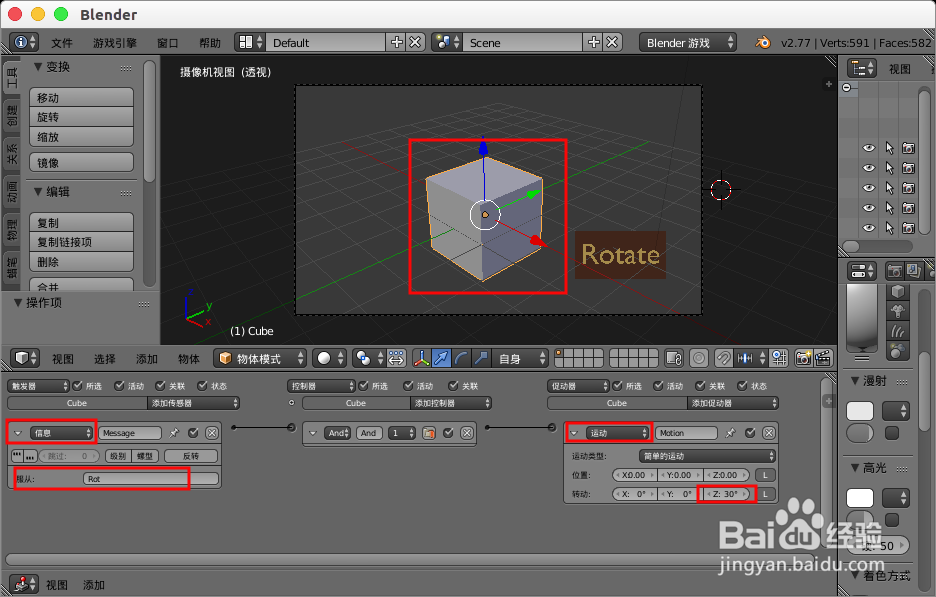Click the OpenGL render animation clapper icon
This screenshot has width=936, height=597.
click(x=823, y=358)
